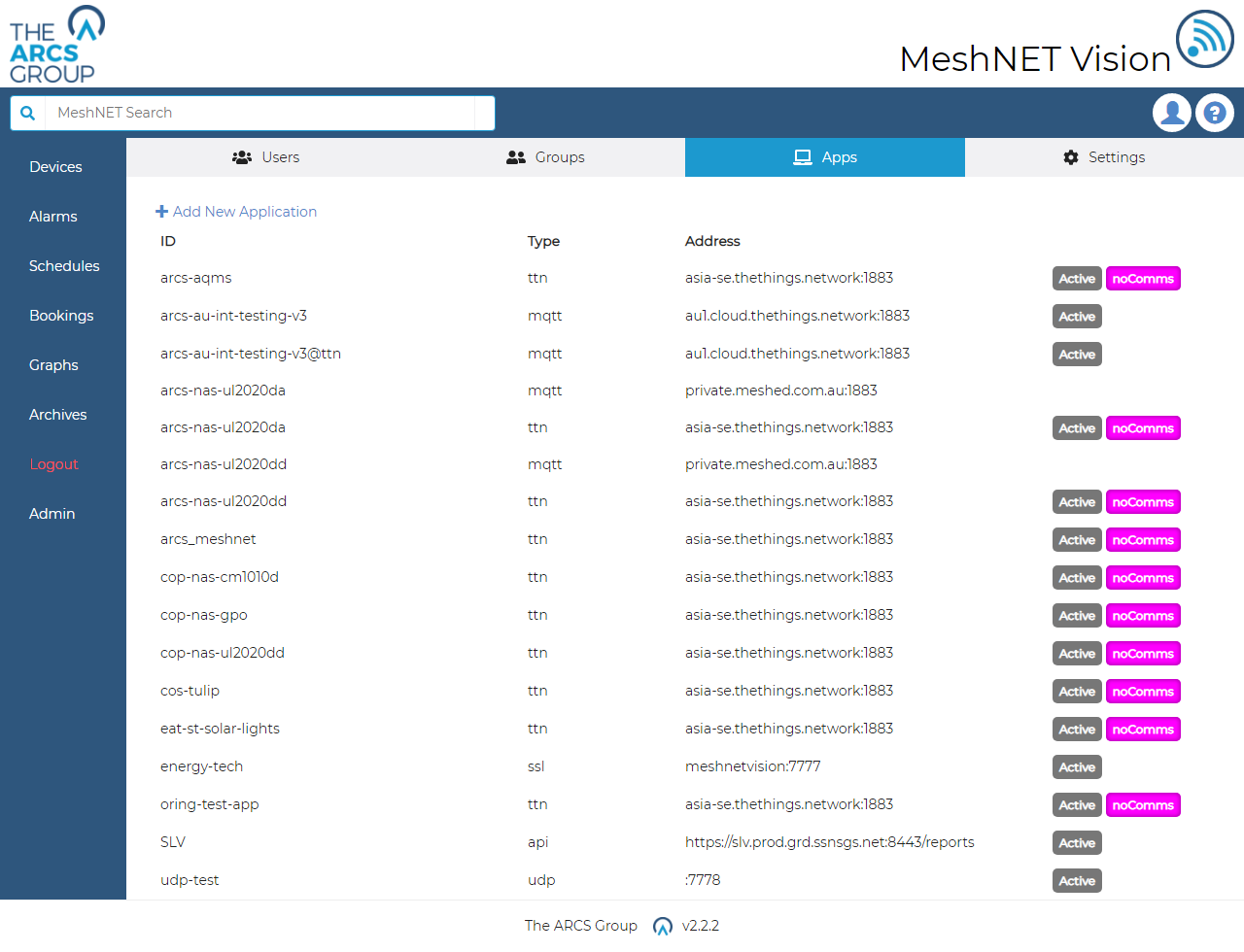The height and width of the screenshot is (952, 1244).
Task: Switch to the Users tab
Action: click(266, 157)
